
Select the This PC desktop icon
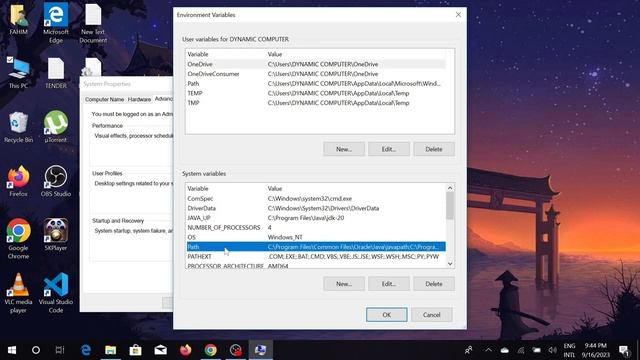(18, 73)
